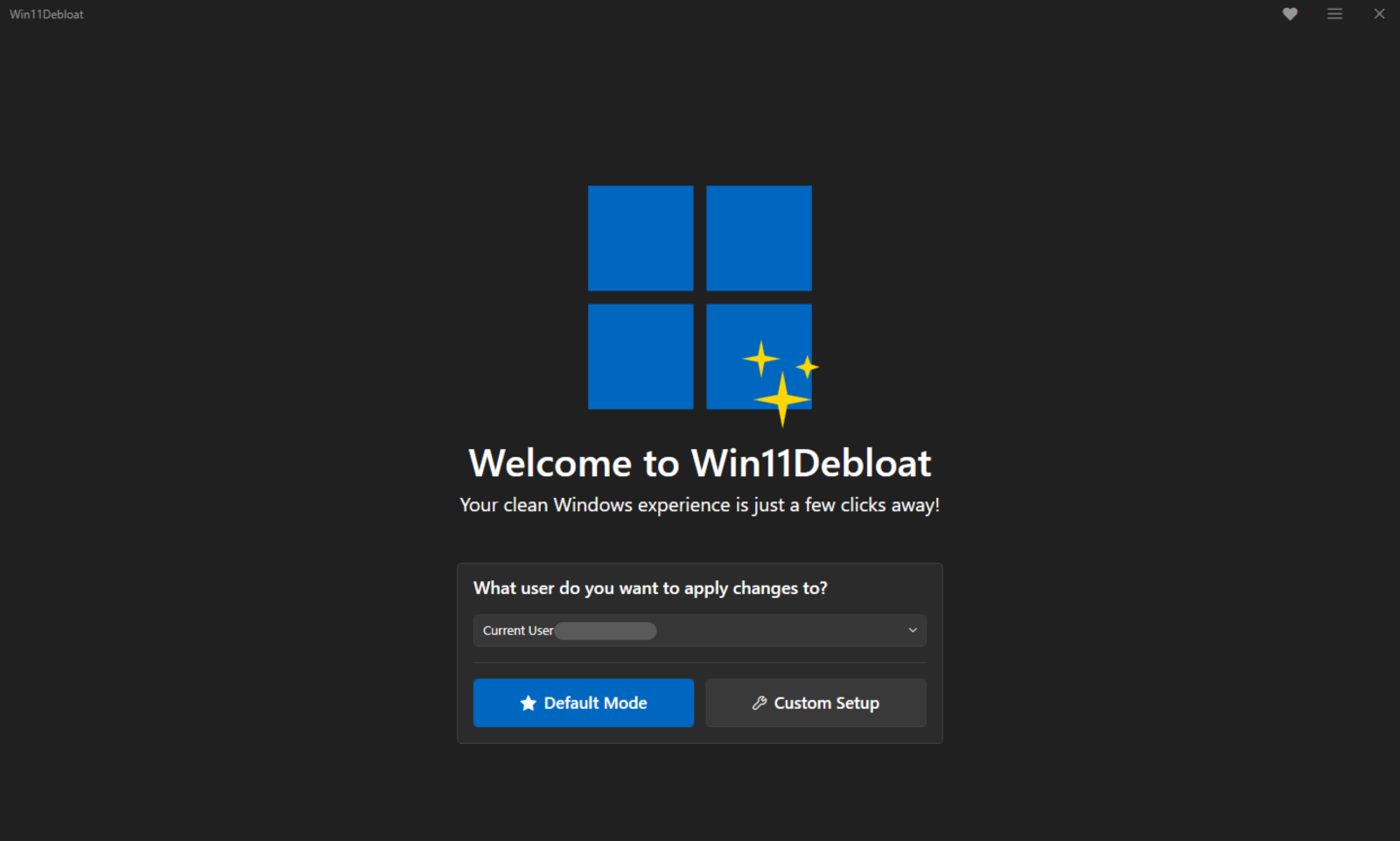Expand the Current User dropdown

[699, 630]
